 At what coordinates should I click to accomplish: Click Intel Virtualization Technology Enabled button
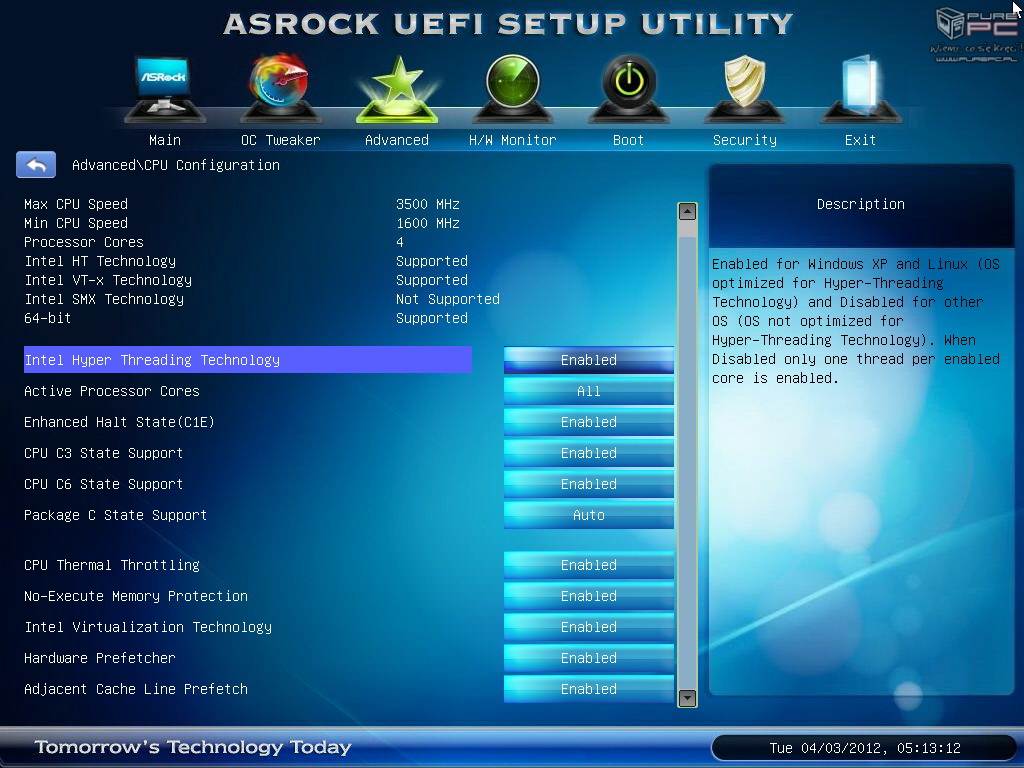point(588,627)
